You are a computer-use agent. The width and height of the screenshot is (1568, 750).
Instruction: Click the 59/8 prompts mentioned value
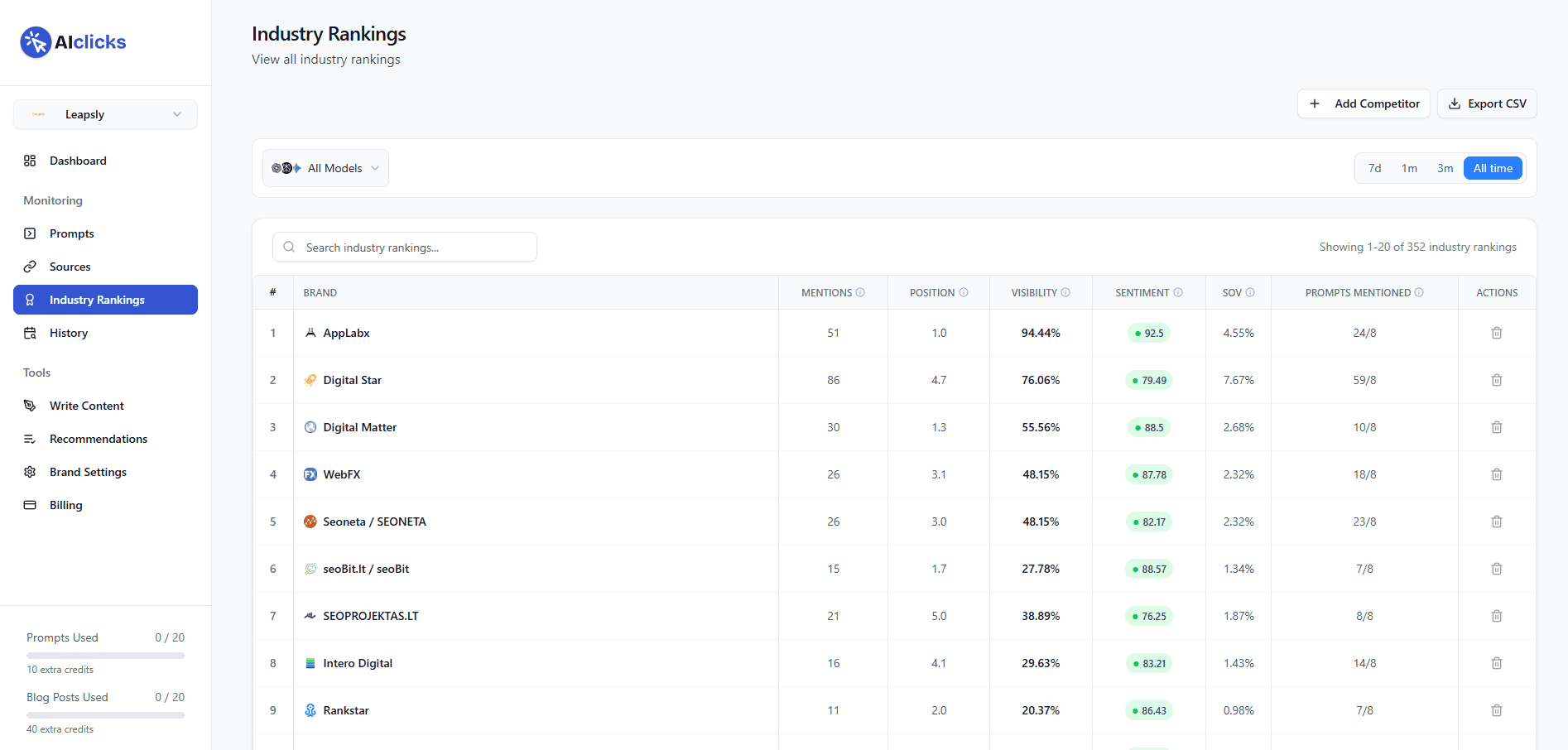[1364, 380]
